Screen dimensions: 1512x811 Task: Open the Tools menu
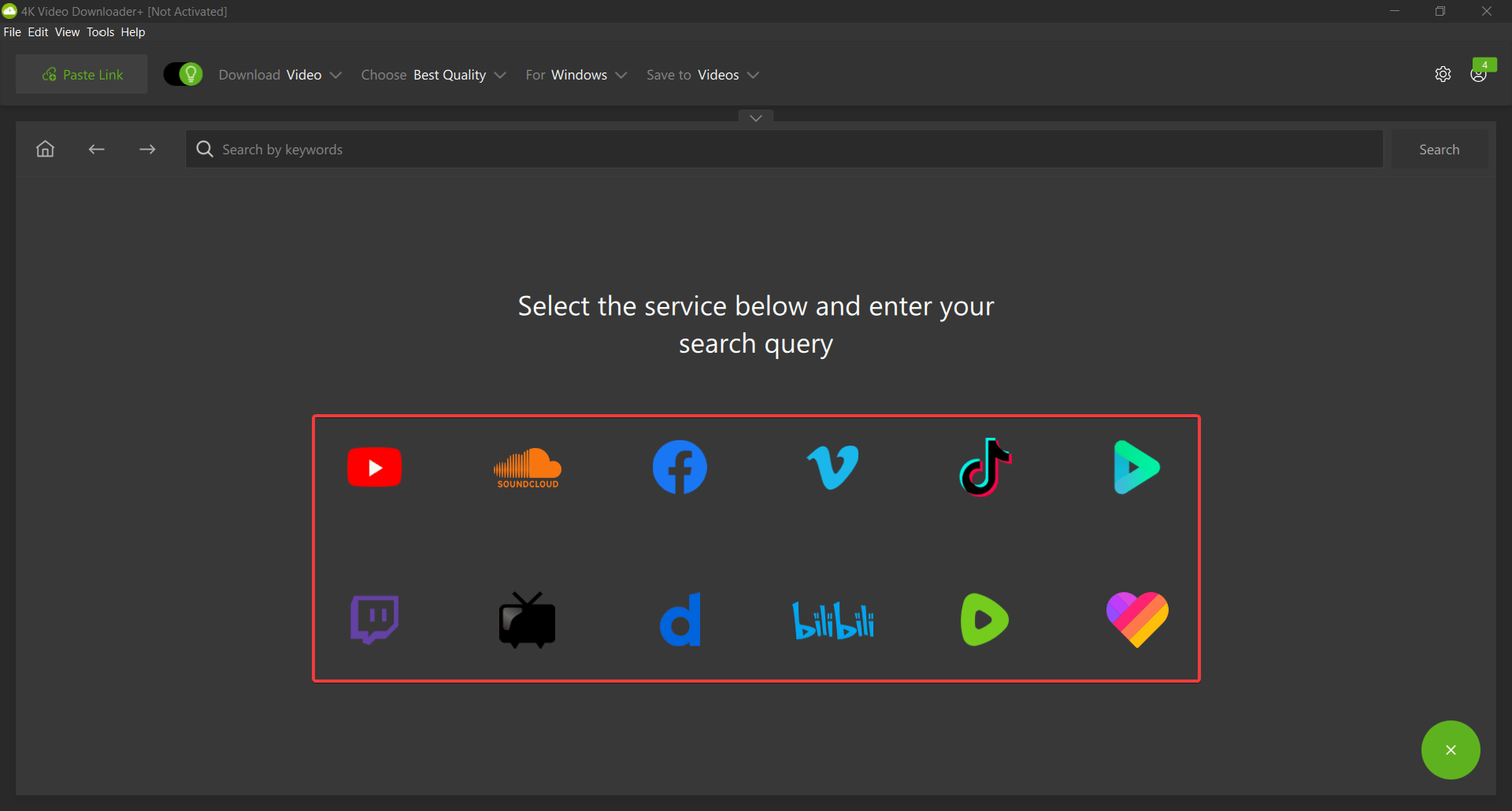pos(100,31)
